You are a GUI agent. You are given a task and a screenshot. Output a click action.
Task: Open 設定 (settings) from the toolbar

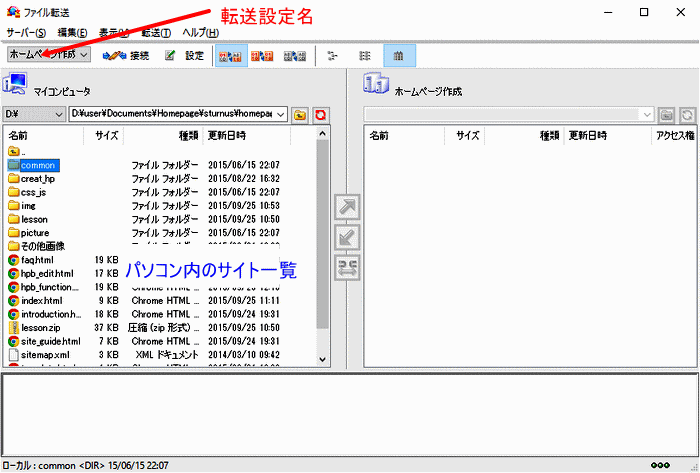[x=184, y=55]
